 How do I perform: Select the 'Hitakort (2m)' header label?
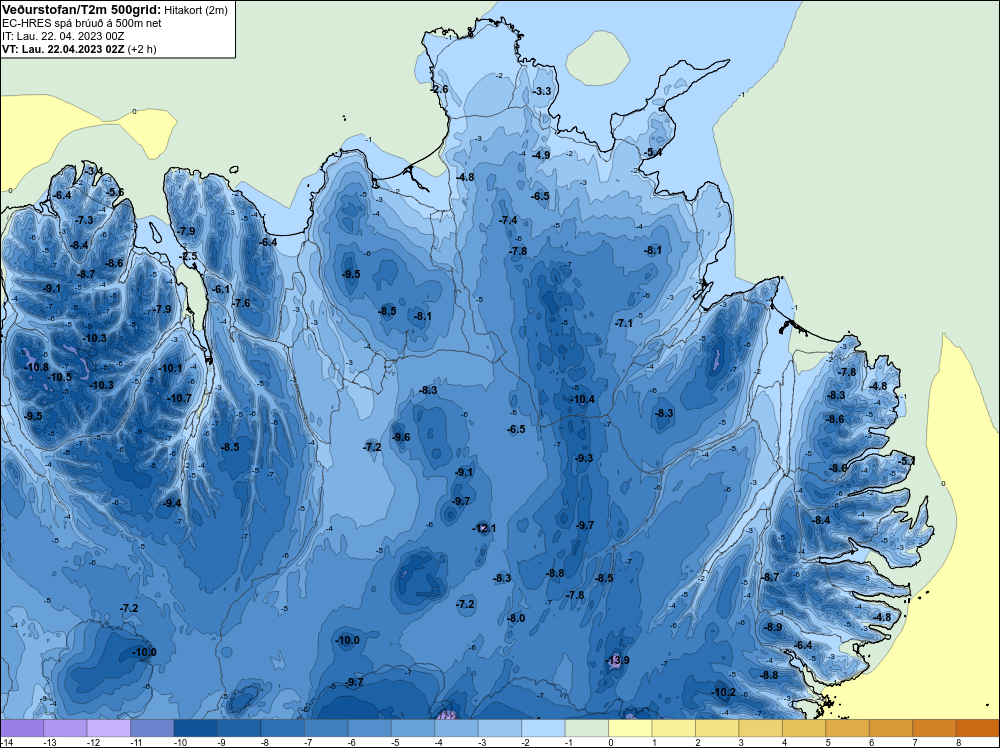195,10
